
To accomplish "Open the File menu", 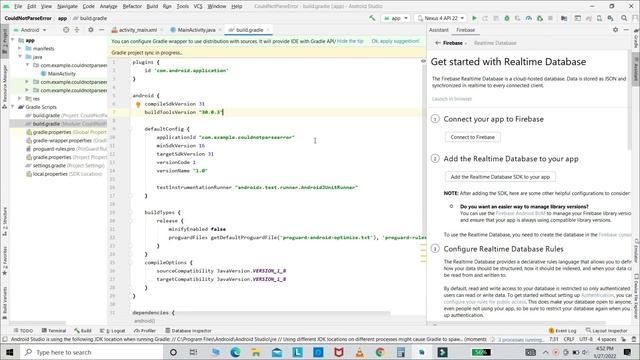I will (18, 6).
